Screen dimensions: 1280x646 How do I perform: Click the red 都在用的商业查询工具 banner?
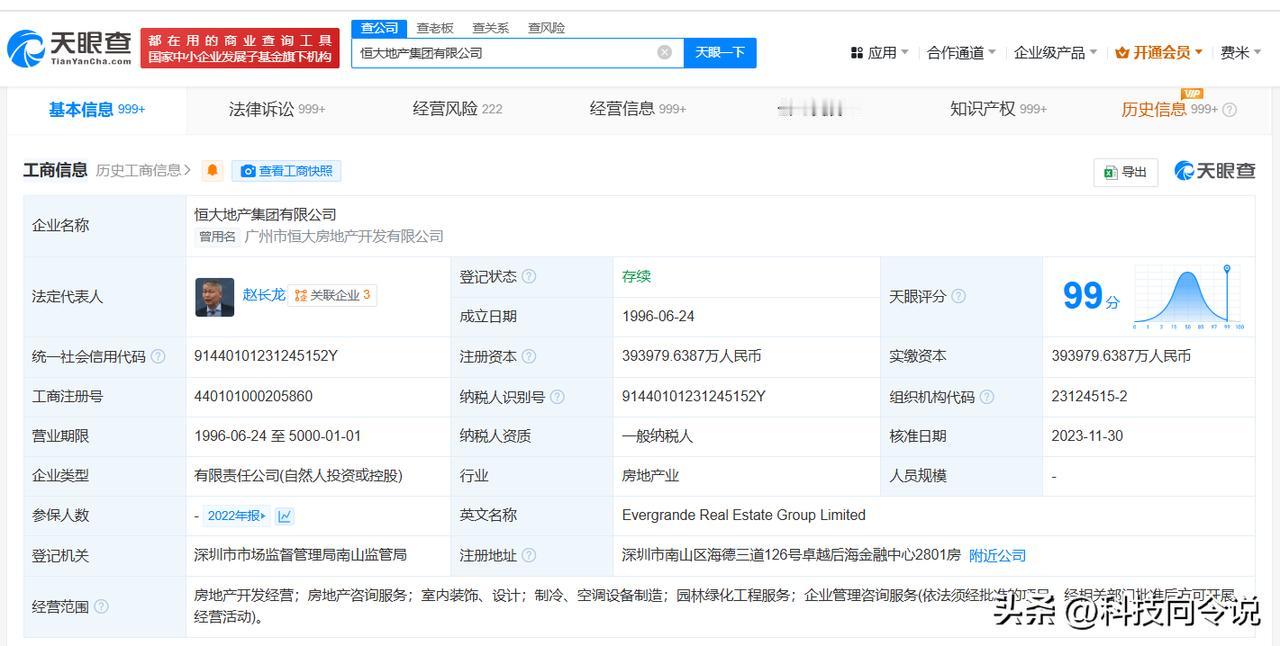tap(240, 48)
